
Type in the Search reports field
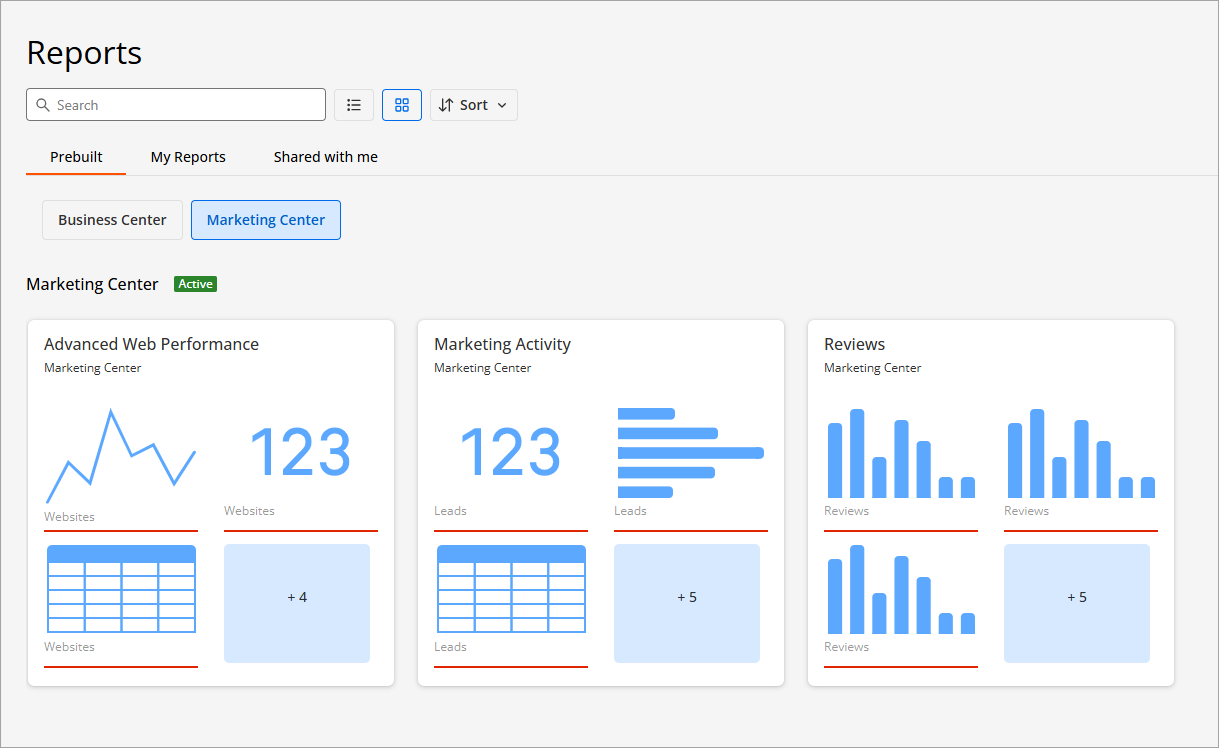[185, 105]
